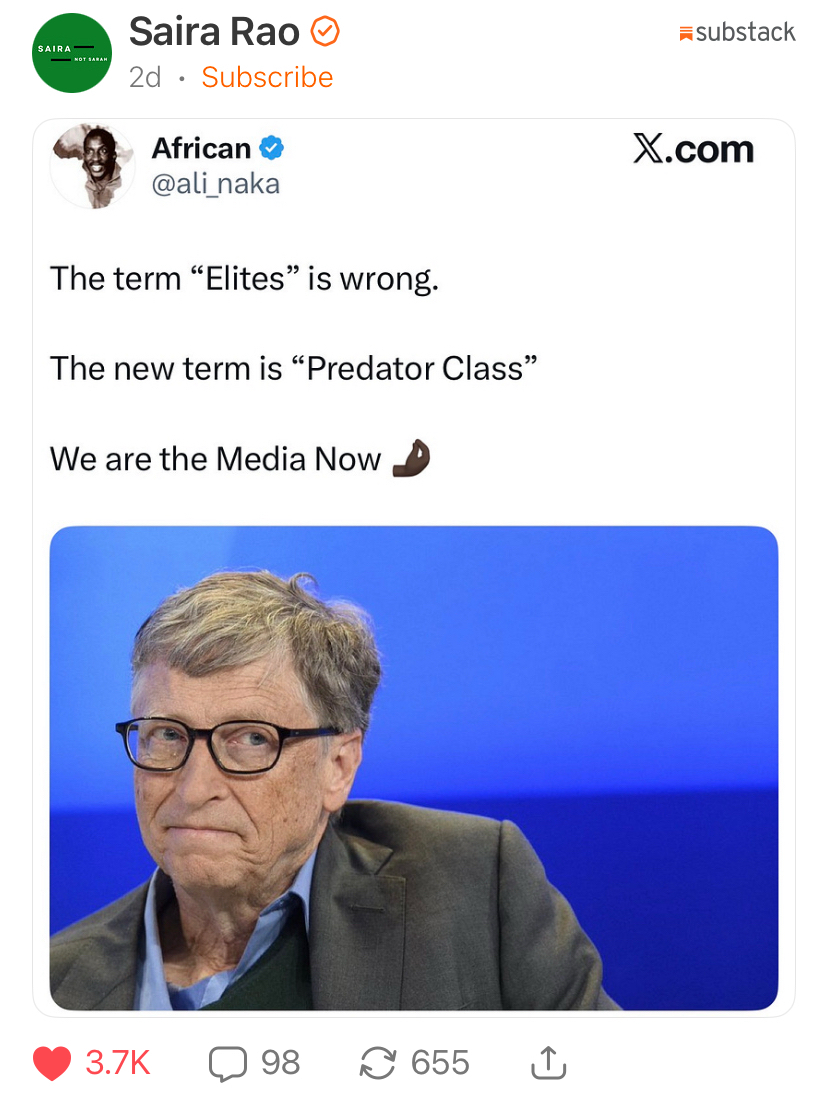Open Saira Rao's green profile avatar
Viewport: 828px width, 1098px height.
[x=71, y=52]
